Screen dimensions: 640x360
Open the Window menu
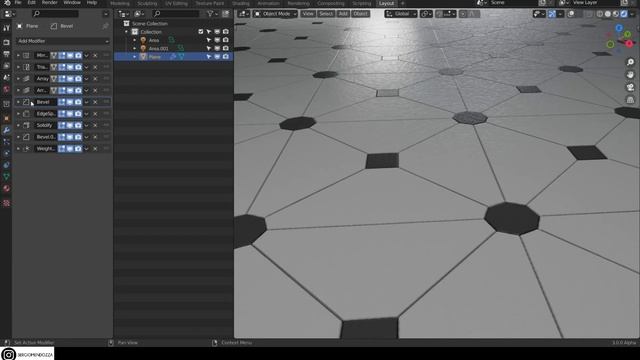click(x=72, y=2)
